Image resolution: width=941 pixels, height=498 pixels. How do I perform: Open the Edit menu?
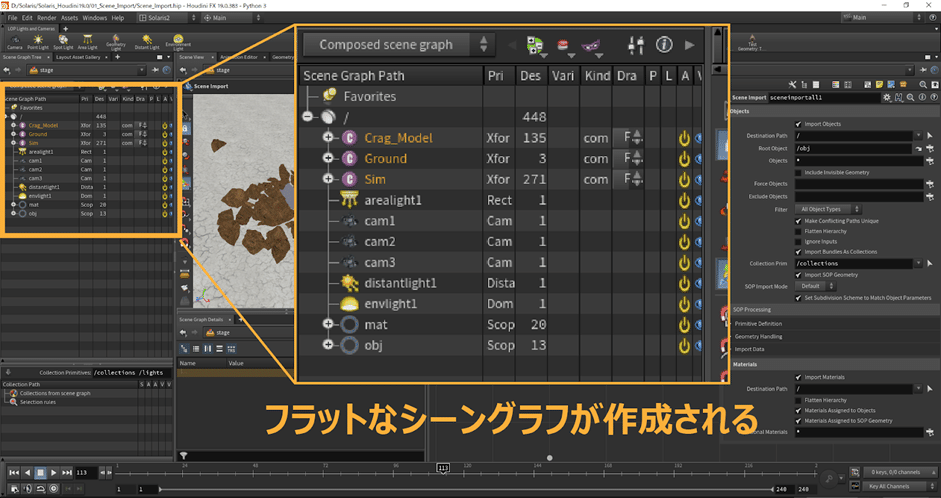[27, 18]
